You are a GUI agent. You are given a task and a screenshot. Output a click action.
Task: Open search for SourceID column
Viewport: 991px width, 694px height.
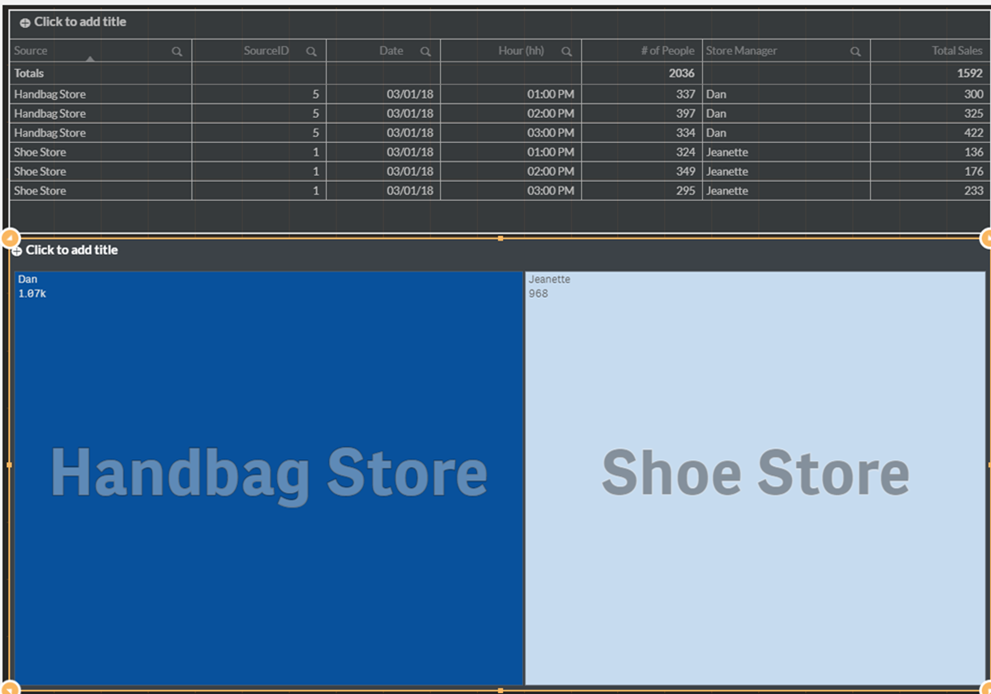point(311,52)
